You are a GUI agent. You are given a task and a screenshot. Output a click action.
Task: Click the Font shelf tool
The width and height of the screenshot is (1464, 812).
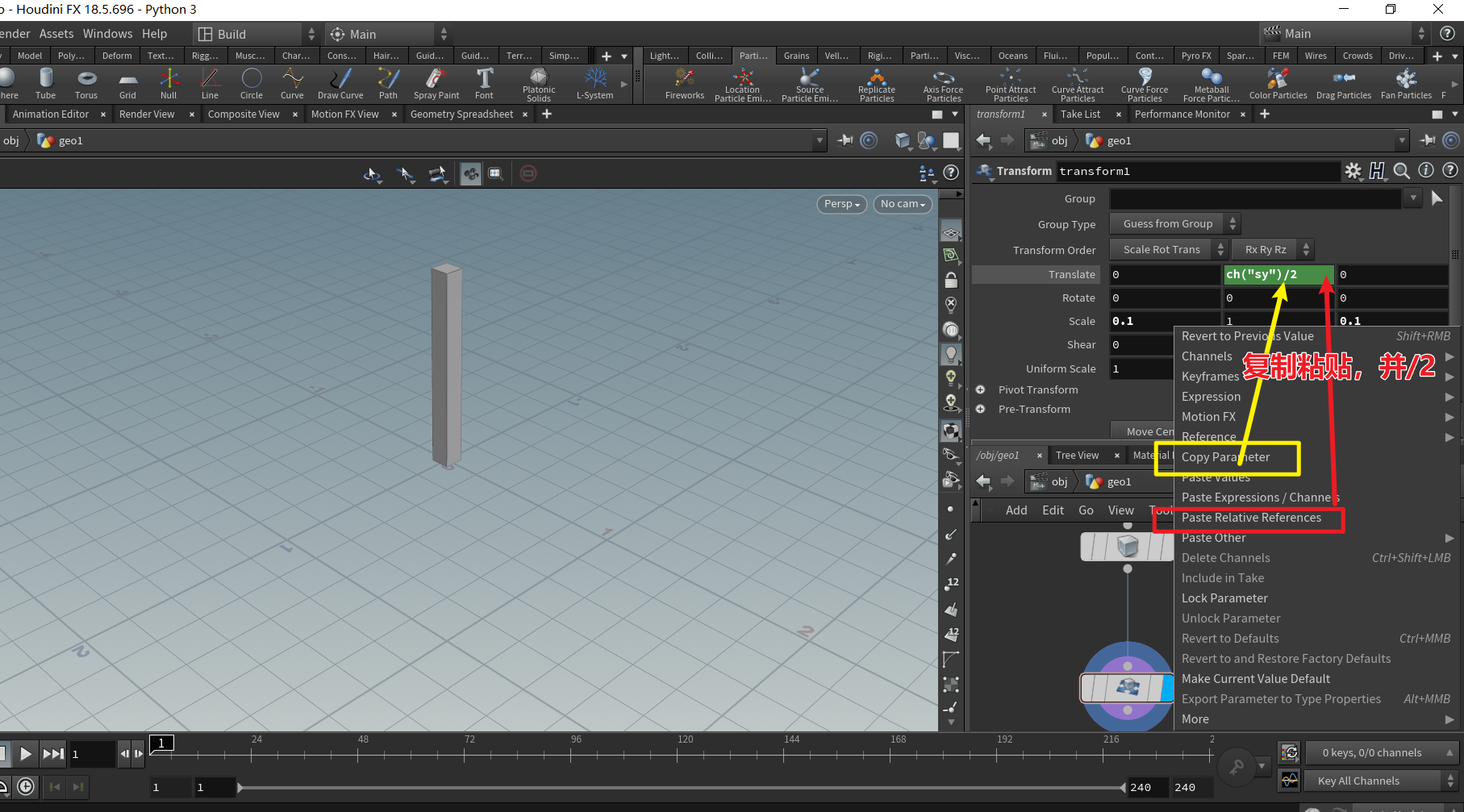pos(484,84)
